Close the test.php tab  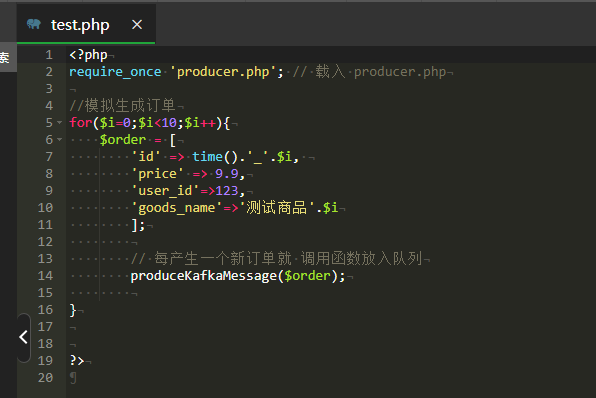point(137,25)
